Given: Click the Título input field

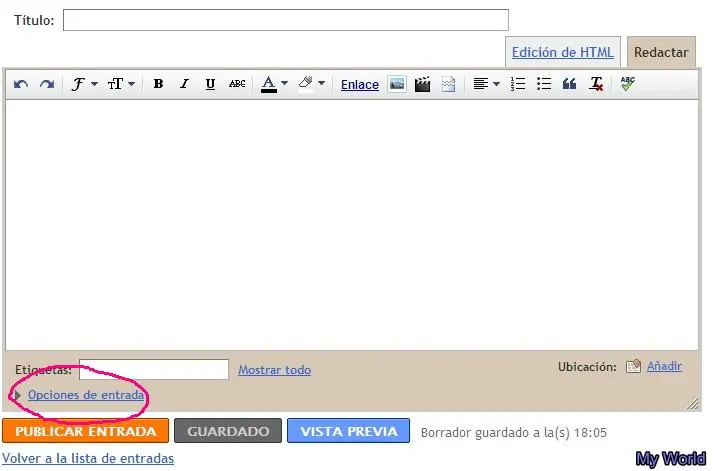Looking at the screenshot, I should 286,20.
